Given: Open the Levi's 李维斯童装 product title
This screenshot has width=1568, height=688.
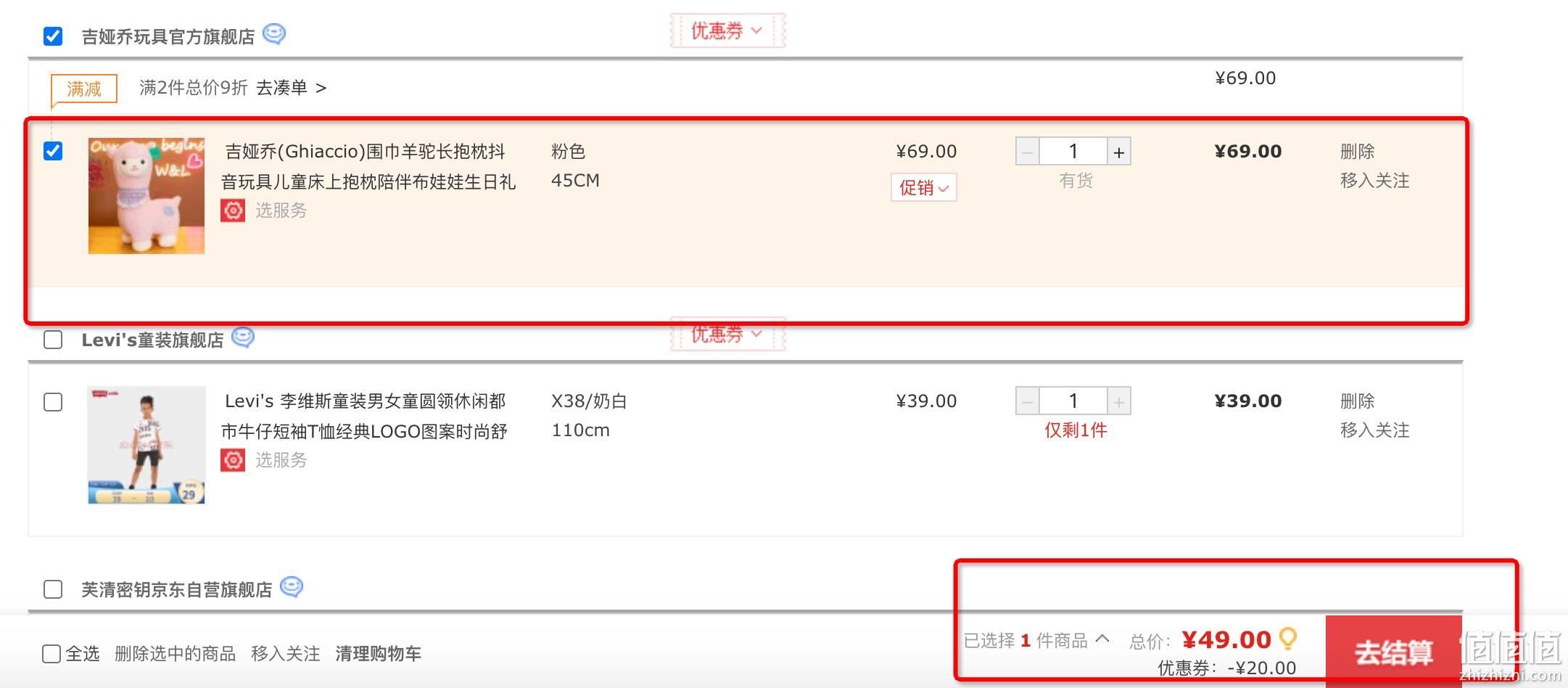Looking at the screenshot, I should [x=365, y=416].
